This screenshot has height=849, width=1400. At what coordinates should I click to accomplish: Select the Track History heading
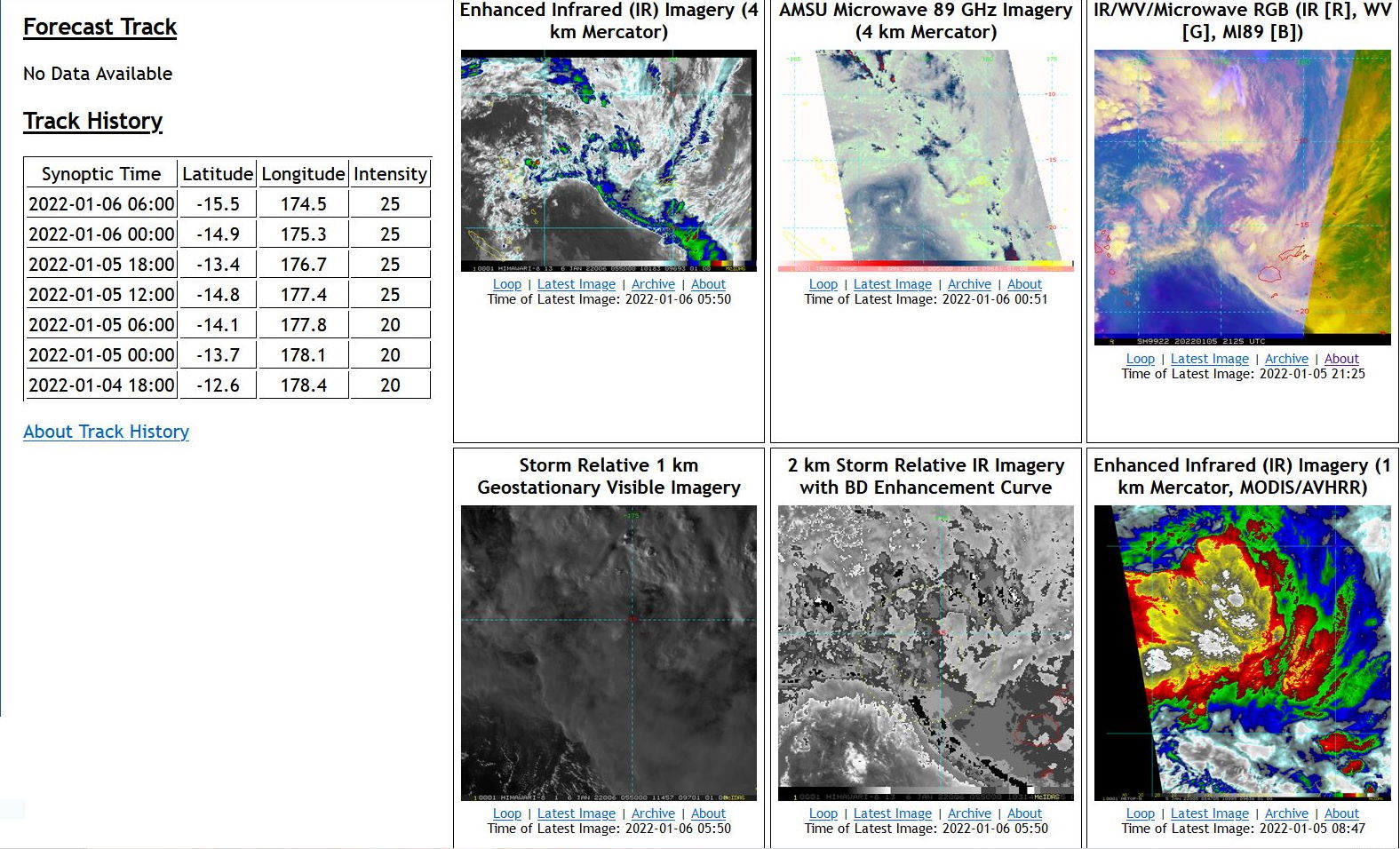[92, 121]
